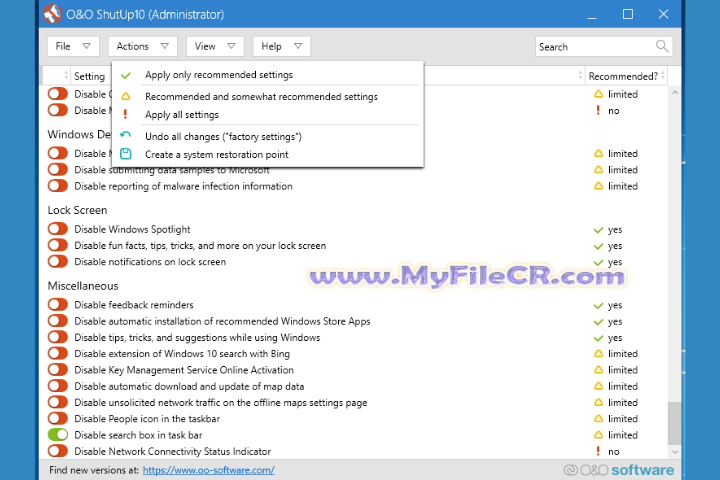The width and height of the screenshot is (720, 480).
Task: Turn off Disable search box in task bar
Action: coord(58,435)
